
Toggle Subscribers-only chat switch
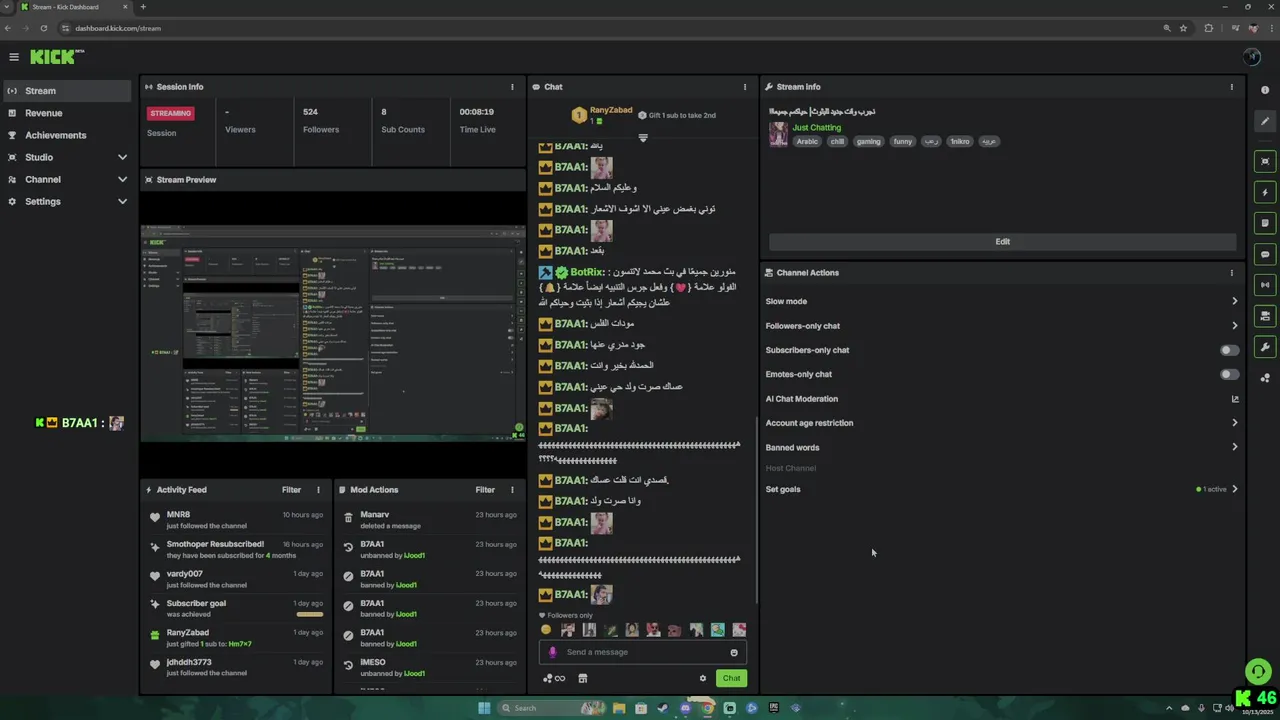(x=1229, y=350)
